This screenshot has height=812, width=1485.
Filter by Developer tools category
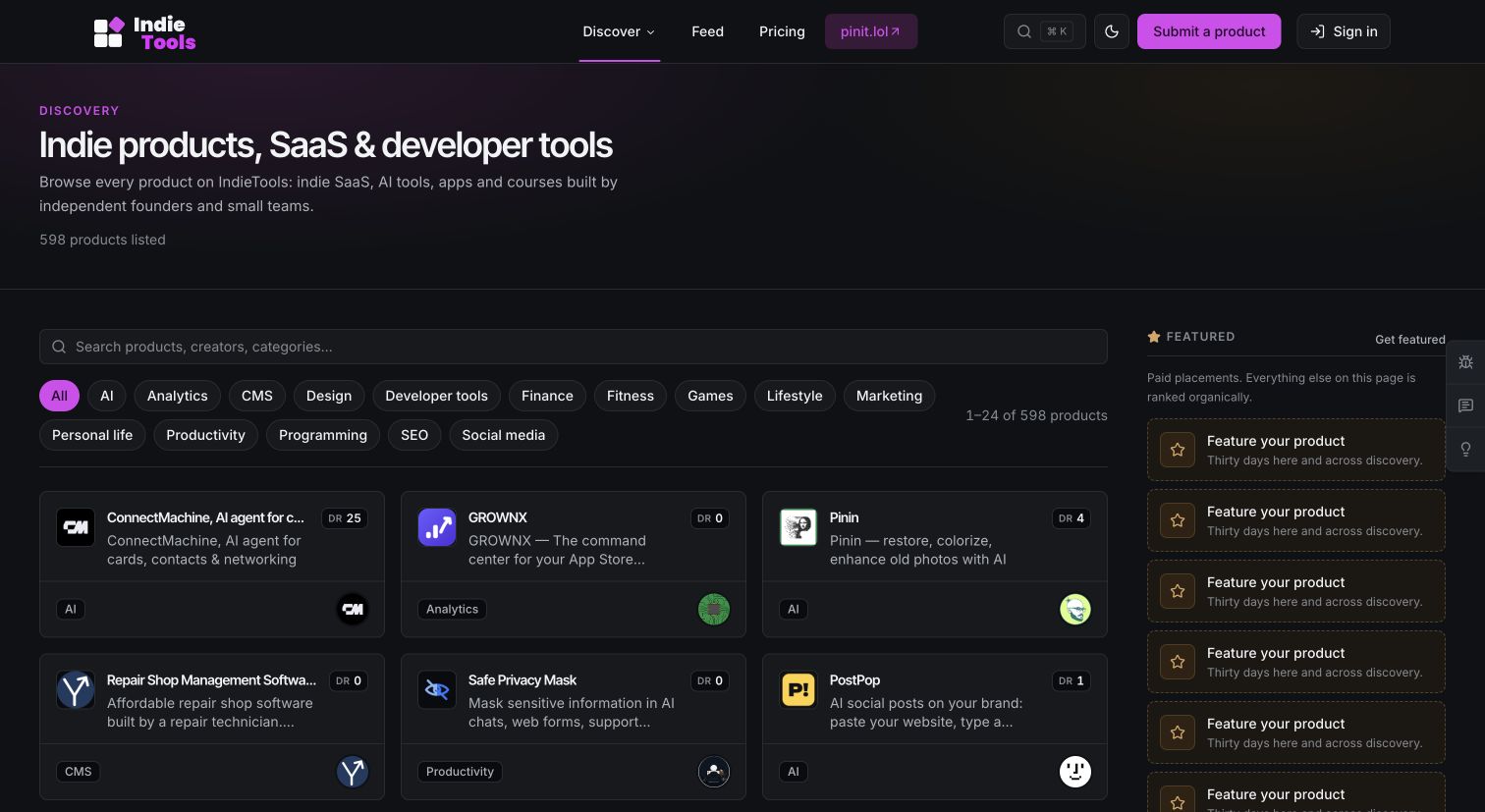pos(437,396)
